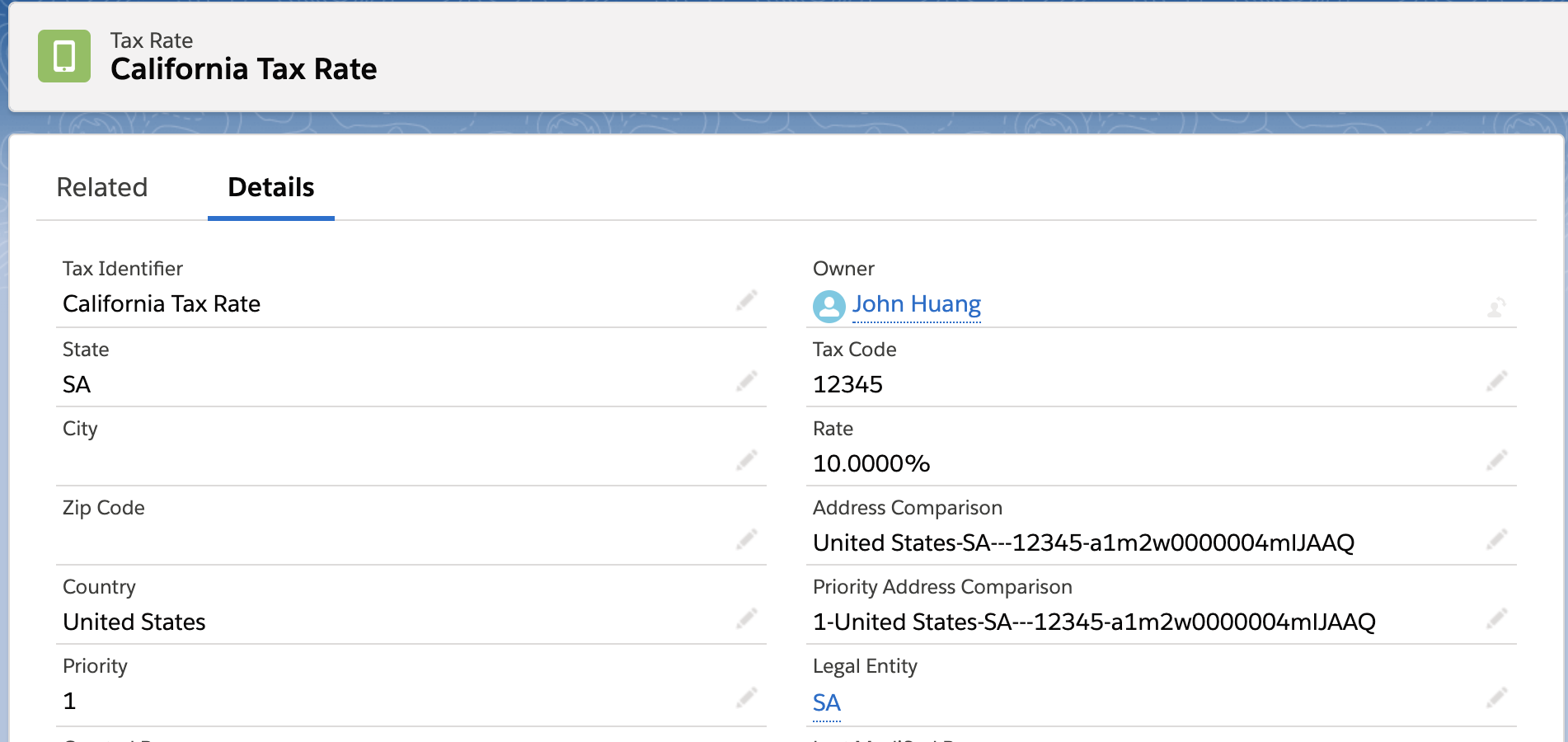Edit Legal Entity with pencil icon
This screenshot has width=1568, height=742.
[1497, 698]
